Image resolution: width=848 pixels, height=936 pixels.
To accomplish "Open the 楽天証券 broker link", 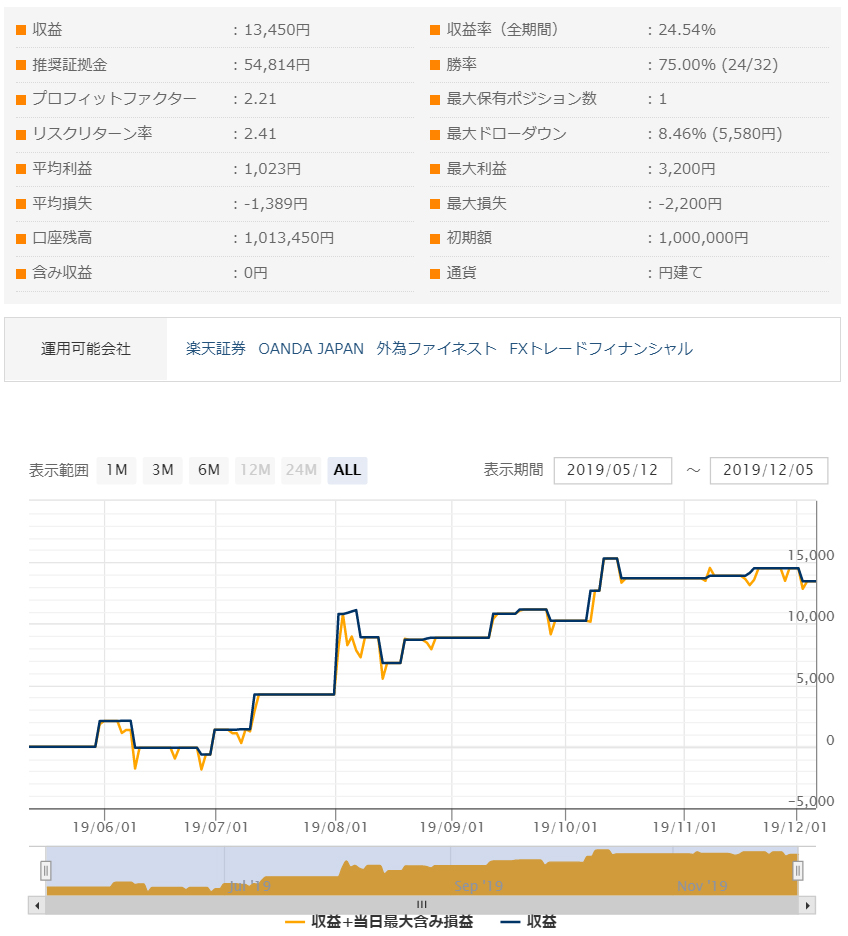I will click(x=215, y=349).
